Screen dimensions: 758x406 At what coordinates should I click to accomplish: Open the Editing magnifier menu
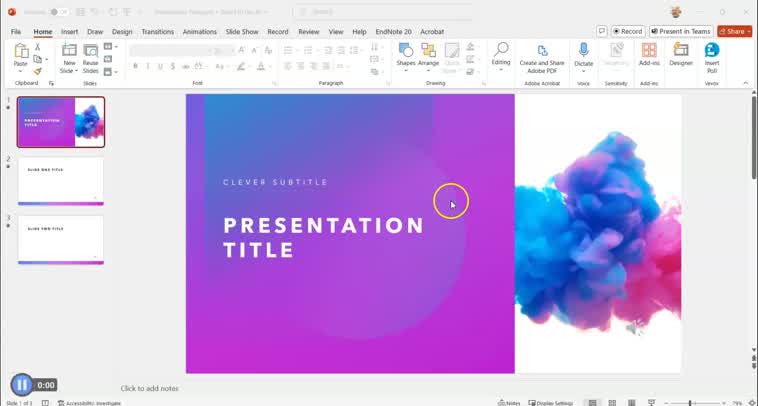501,55
